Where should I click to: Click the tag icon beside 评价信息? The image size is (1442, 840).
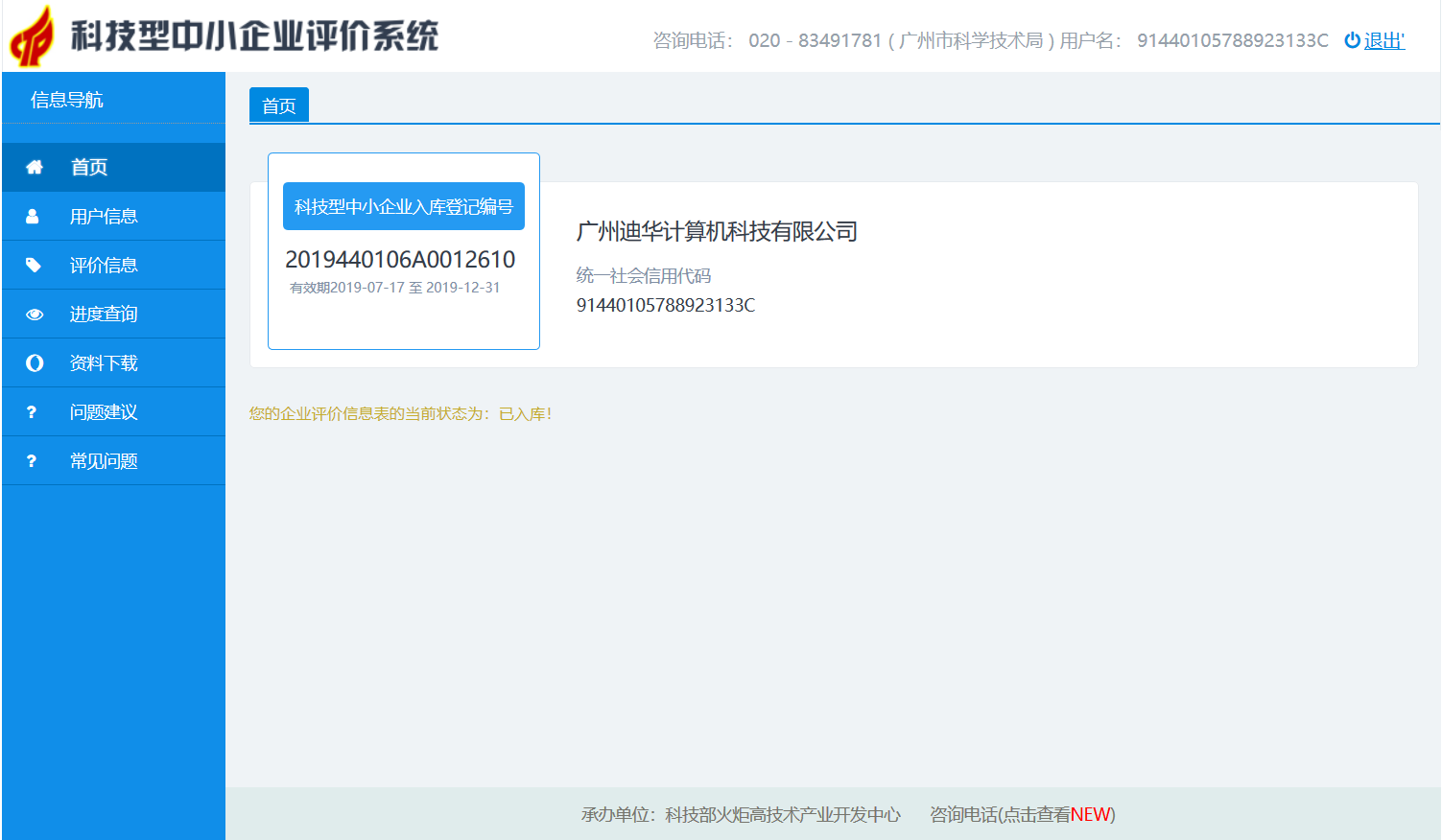coord(34,266)
